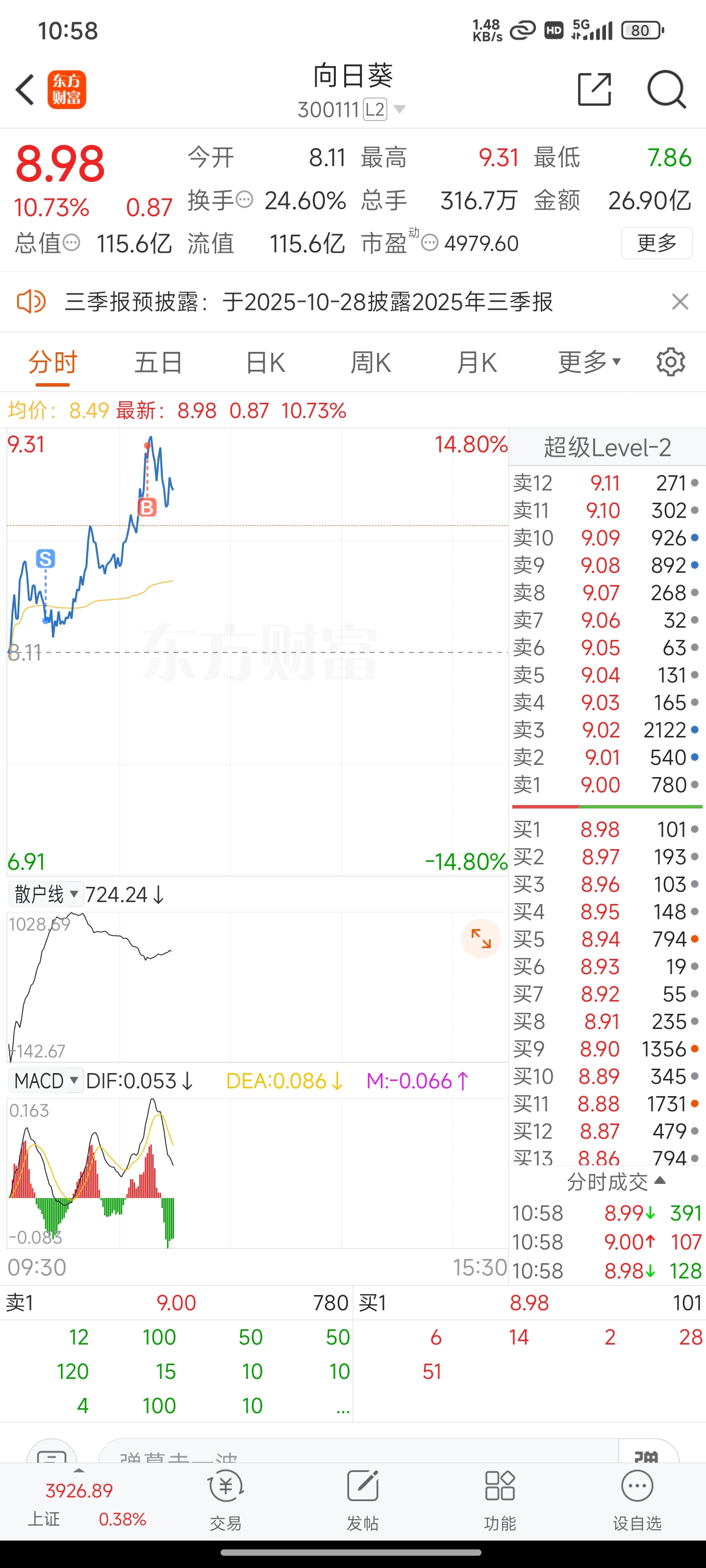Switch to 周K tab
Screen dimensions: 706x1568
tap(370, 362)
